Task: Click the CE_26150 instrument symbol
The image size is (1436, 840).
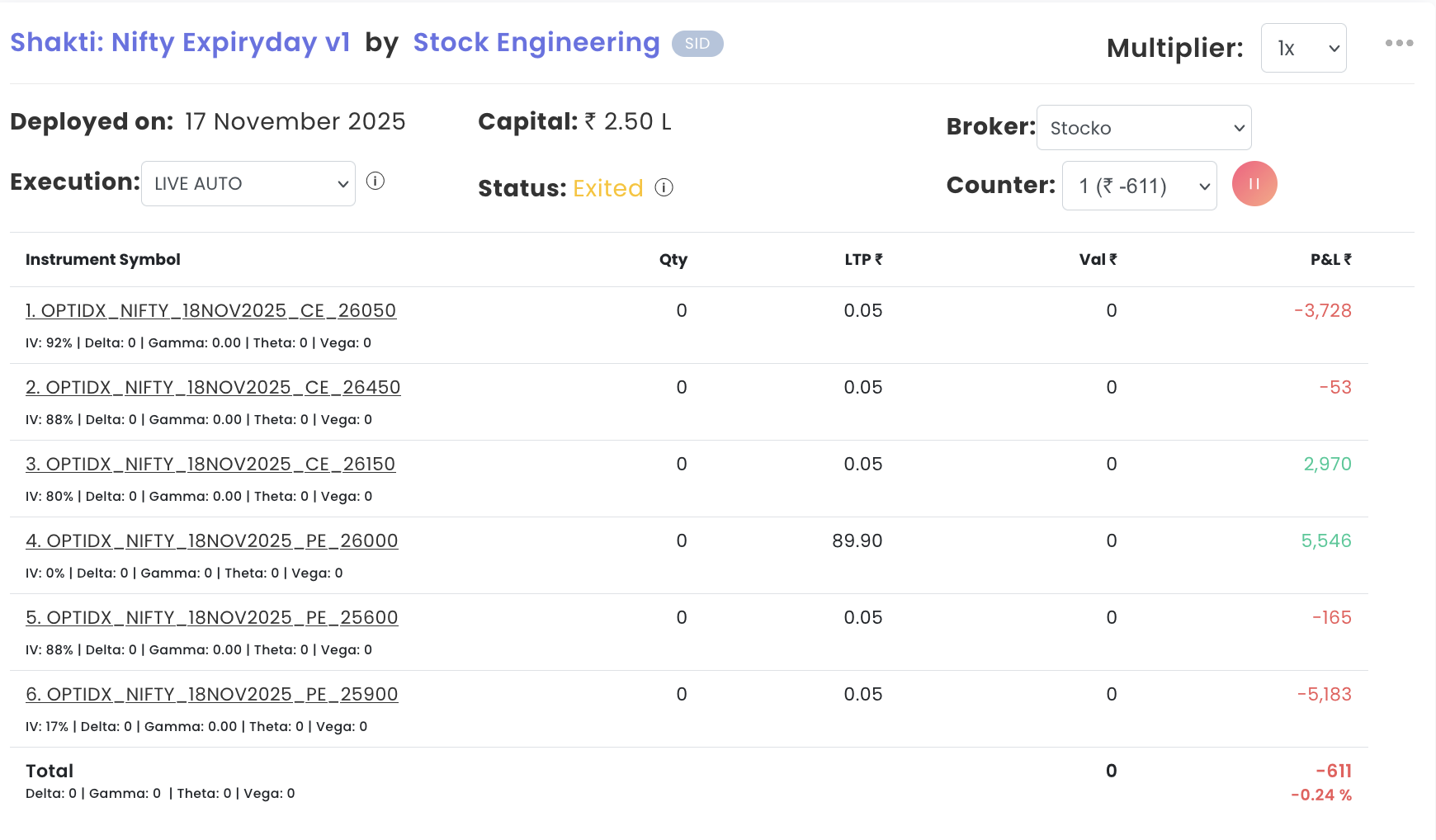Action: click(210, 465)
